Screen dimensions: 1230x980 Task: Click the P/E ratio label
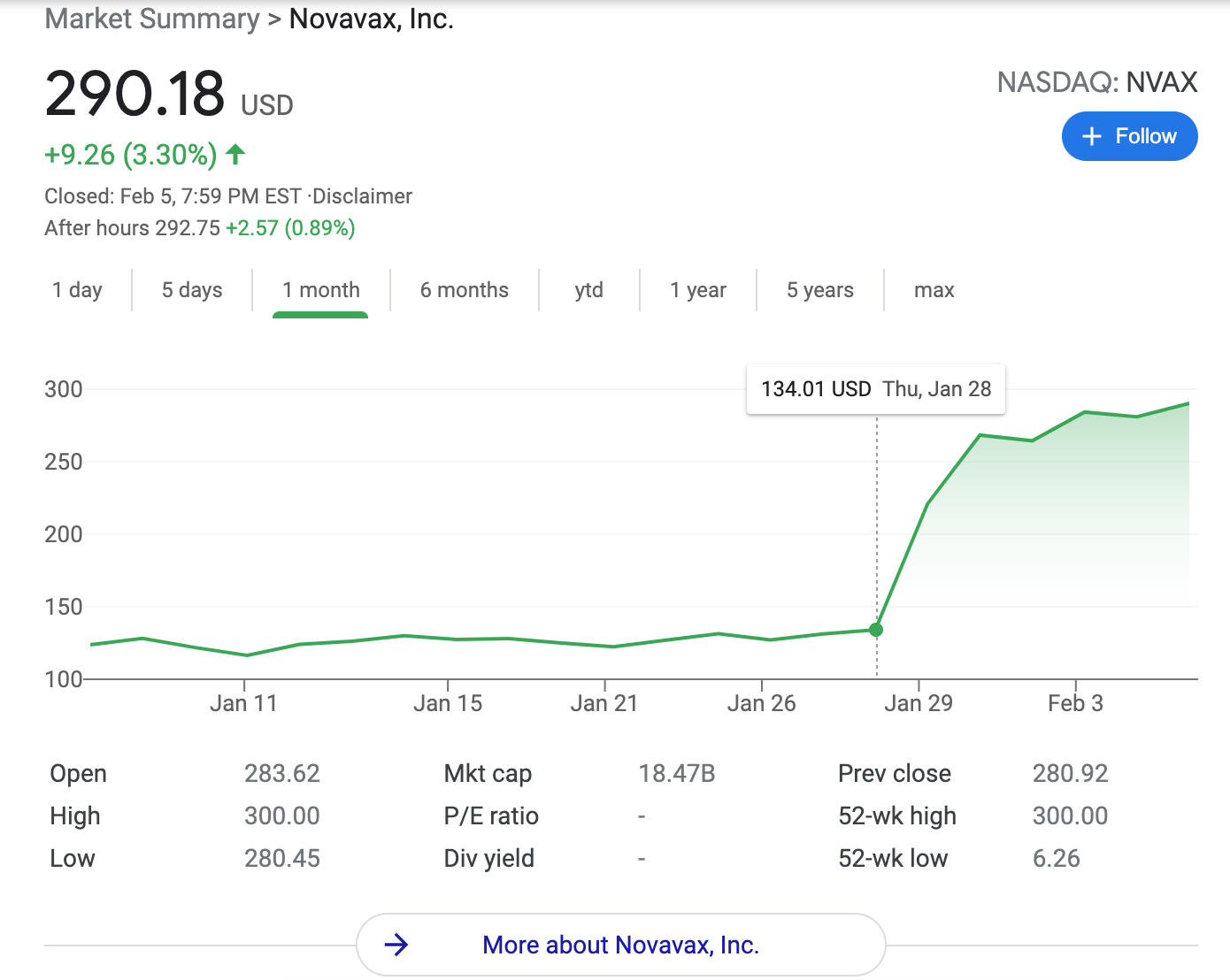click(x=491, y=815)
